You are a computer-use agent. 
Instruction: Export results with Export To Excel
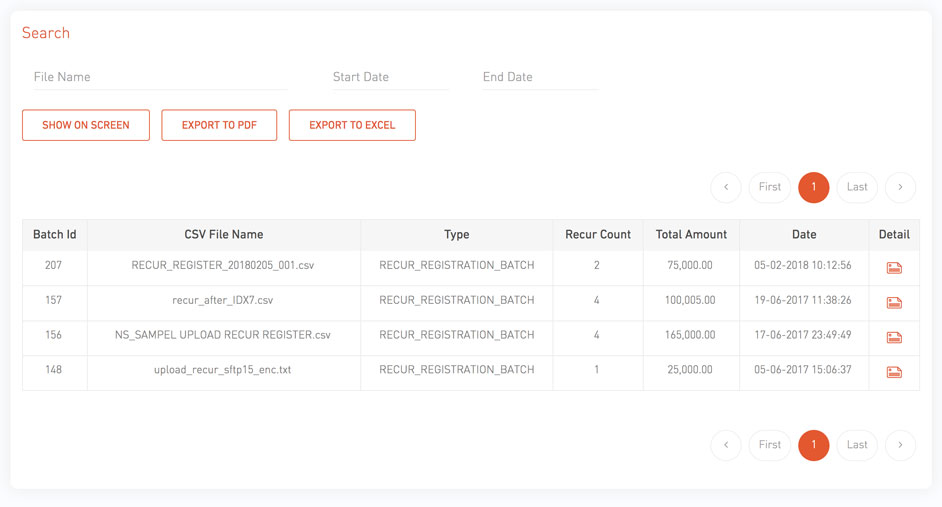coord(352,125)
